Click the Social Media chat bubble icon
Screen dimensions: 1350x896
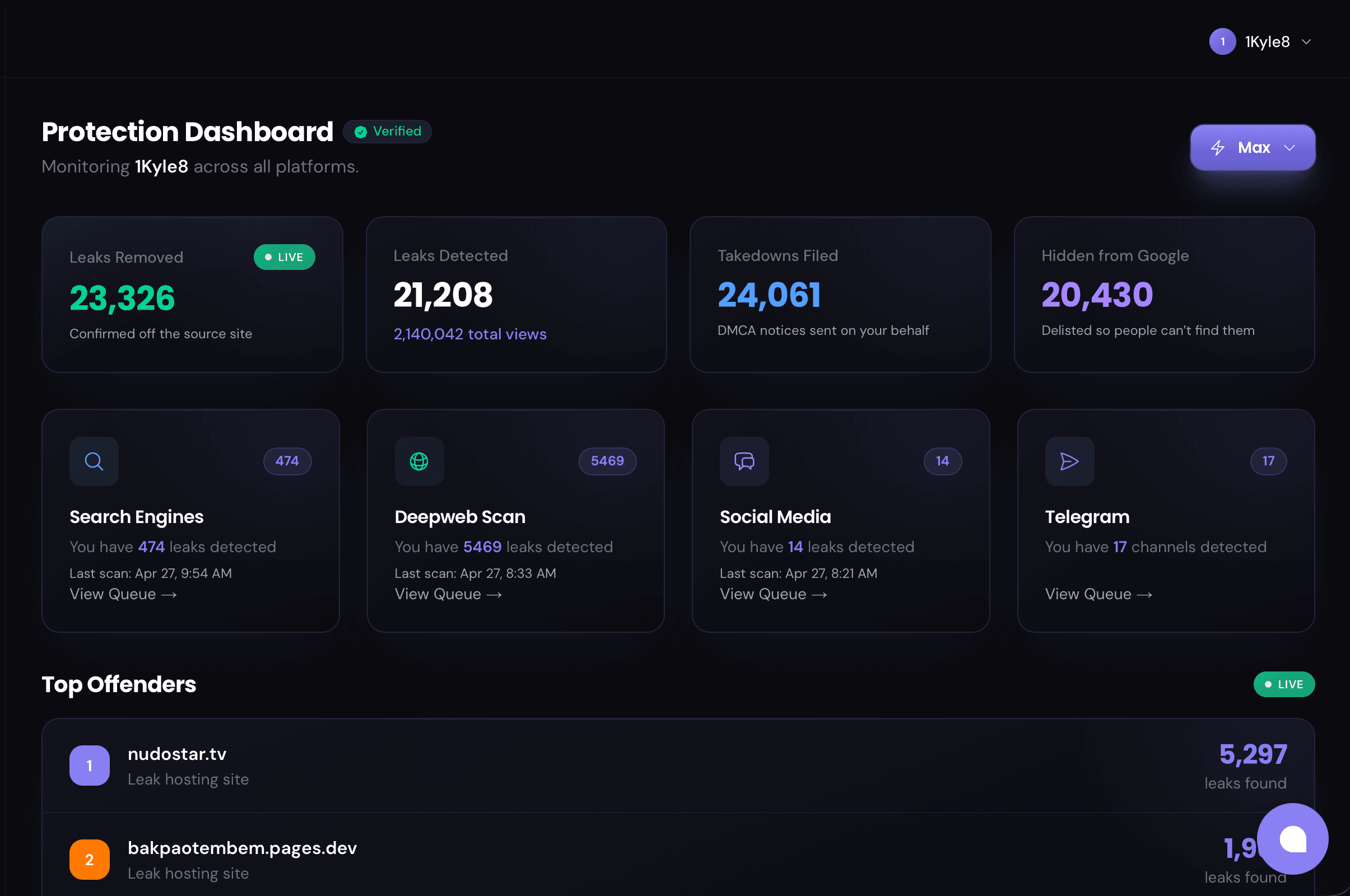coord(743,461)
